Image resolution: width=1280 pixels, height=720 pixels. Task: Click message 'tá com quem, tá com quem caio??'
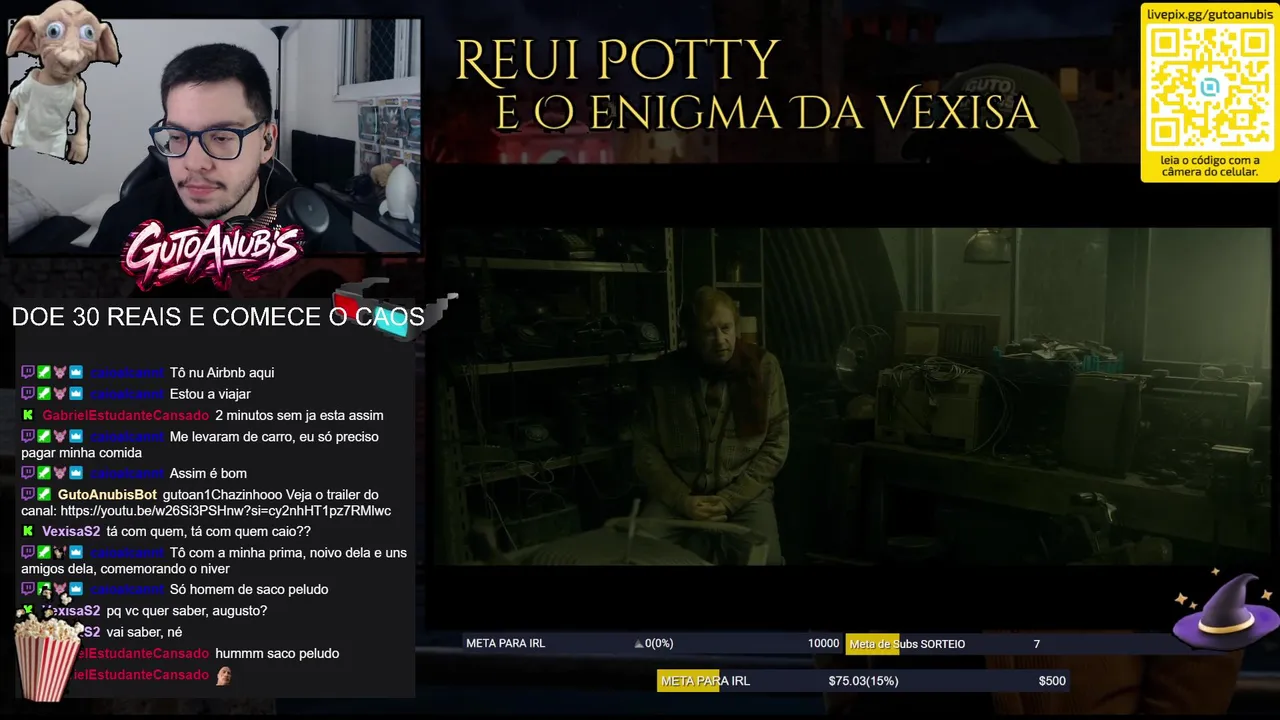tap(208, 531)
